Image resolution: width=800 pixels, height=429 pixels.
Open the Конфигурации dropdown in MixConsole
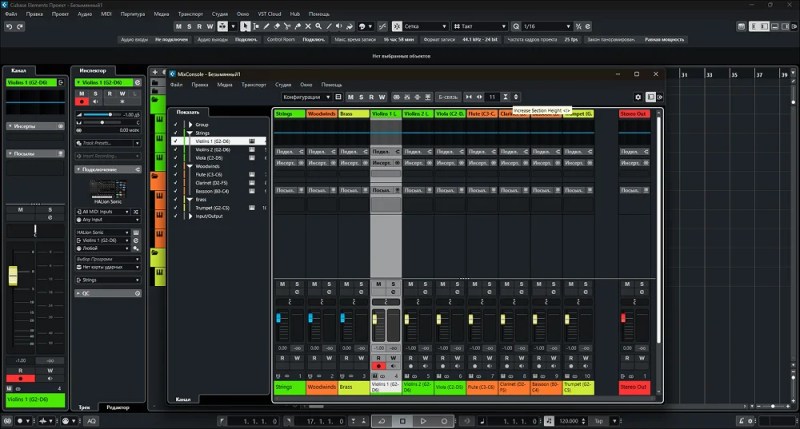pyautogui.click(x=307, y=97)
